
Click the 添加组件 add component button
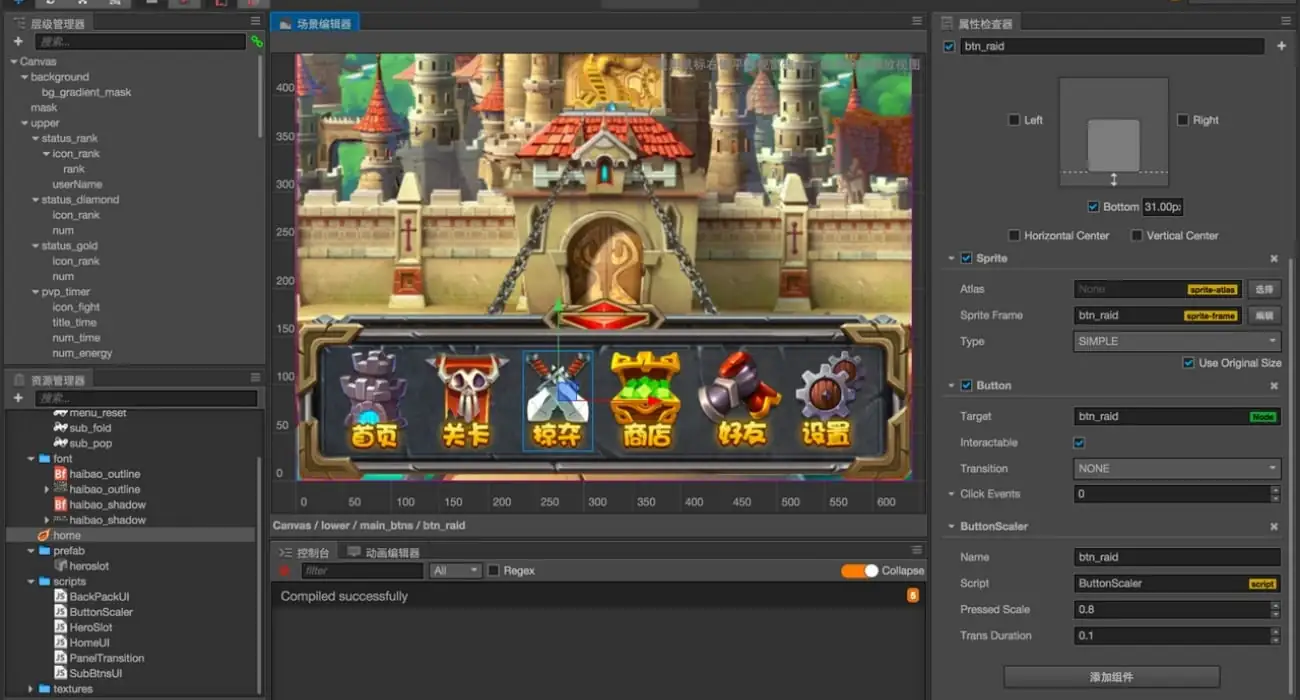(1111, 677)
